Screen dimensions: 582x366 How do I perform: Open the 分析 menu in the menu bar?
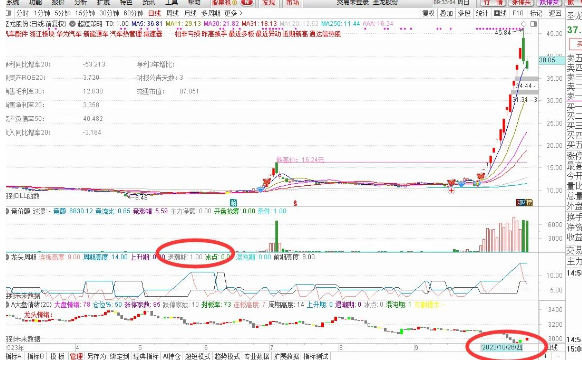click(81, 2)
